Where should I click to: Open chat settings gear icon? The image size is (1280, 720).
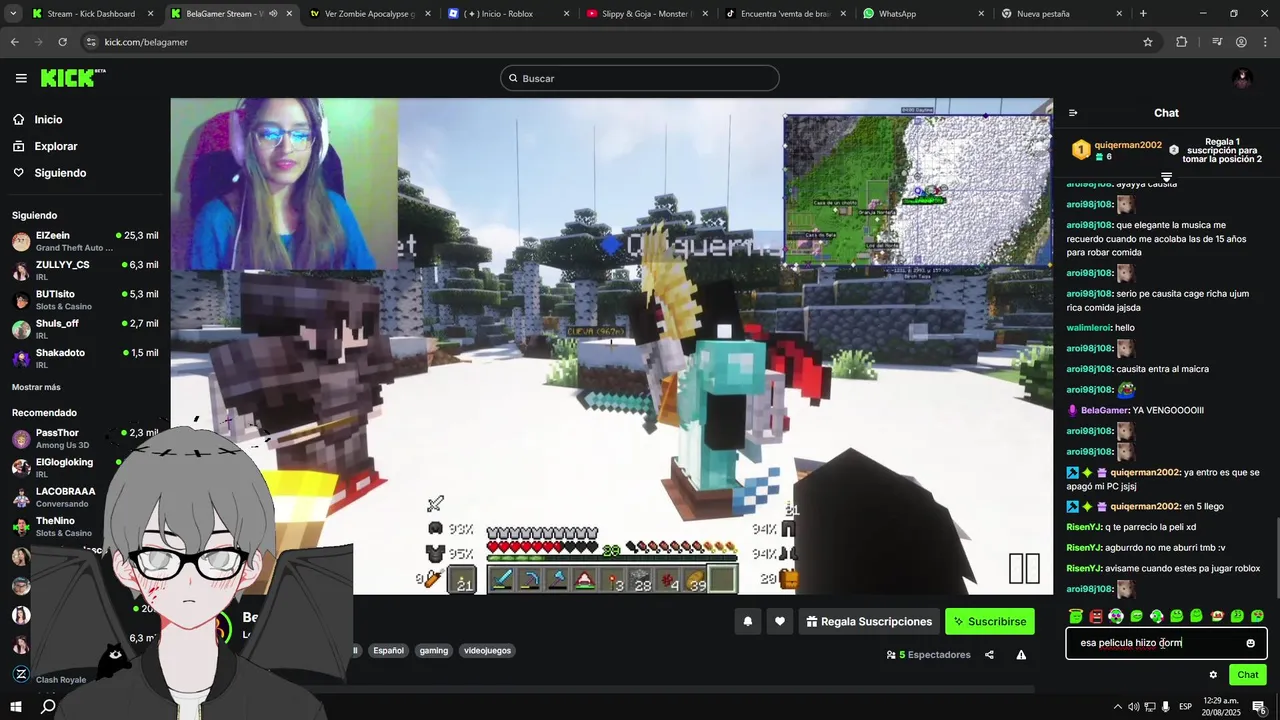[1213, 675]
